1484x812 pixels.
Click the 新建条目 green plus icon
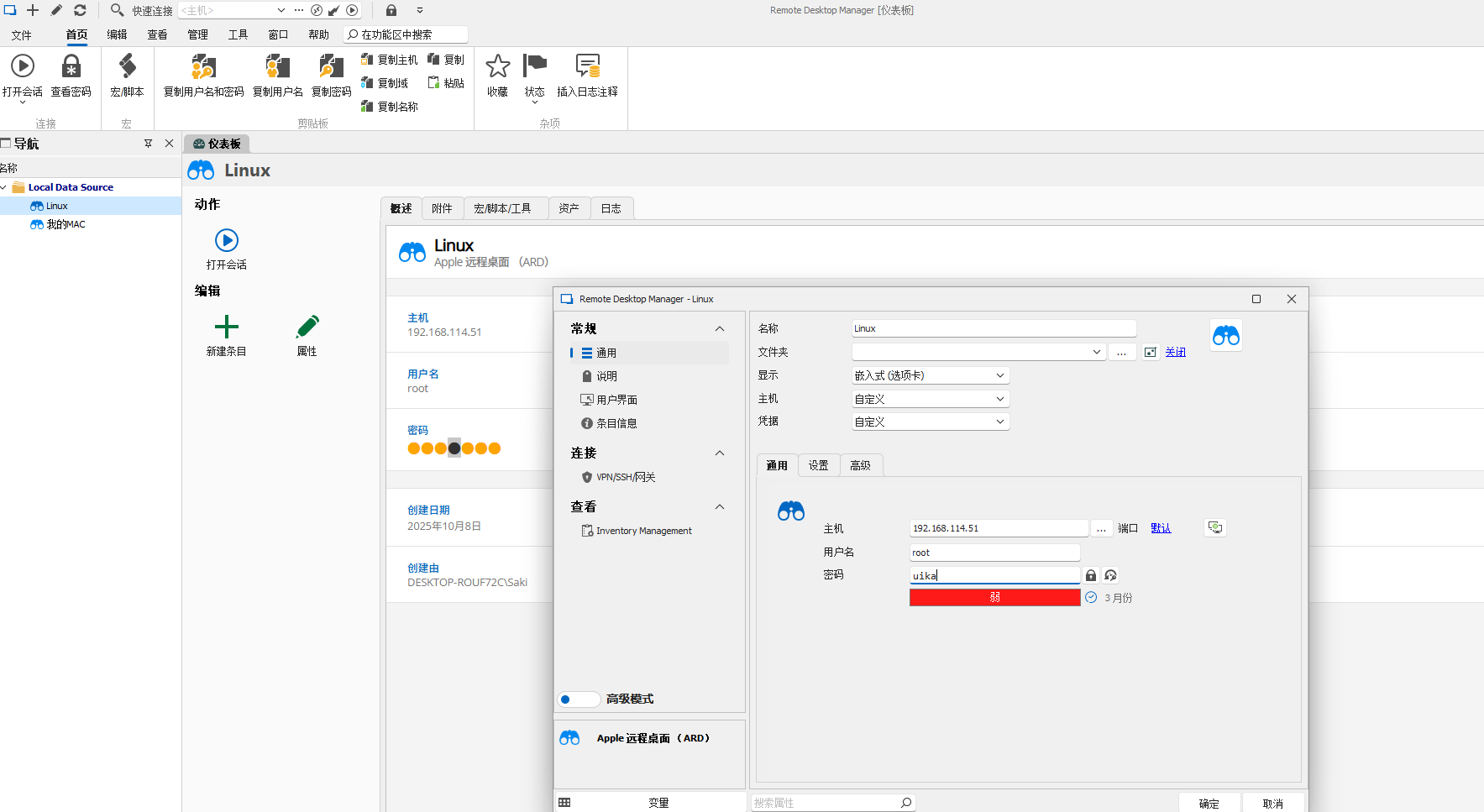pyautogui.click(x=227, y=327)
